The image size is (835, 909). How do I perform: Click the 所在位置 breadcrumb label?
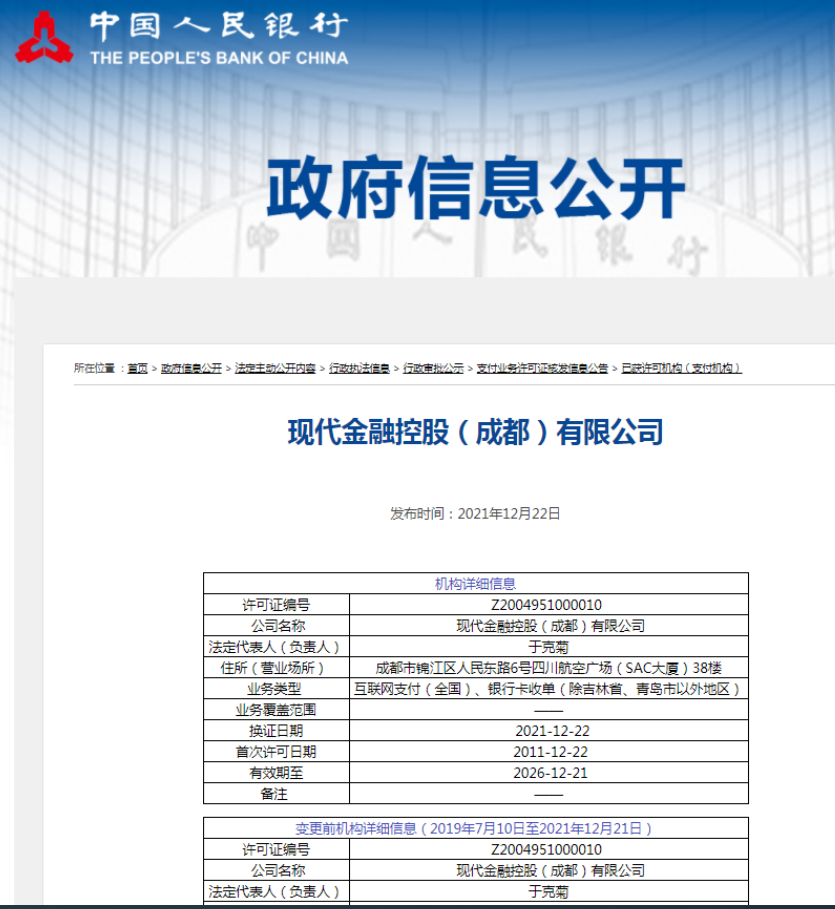95,368
